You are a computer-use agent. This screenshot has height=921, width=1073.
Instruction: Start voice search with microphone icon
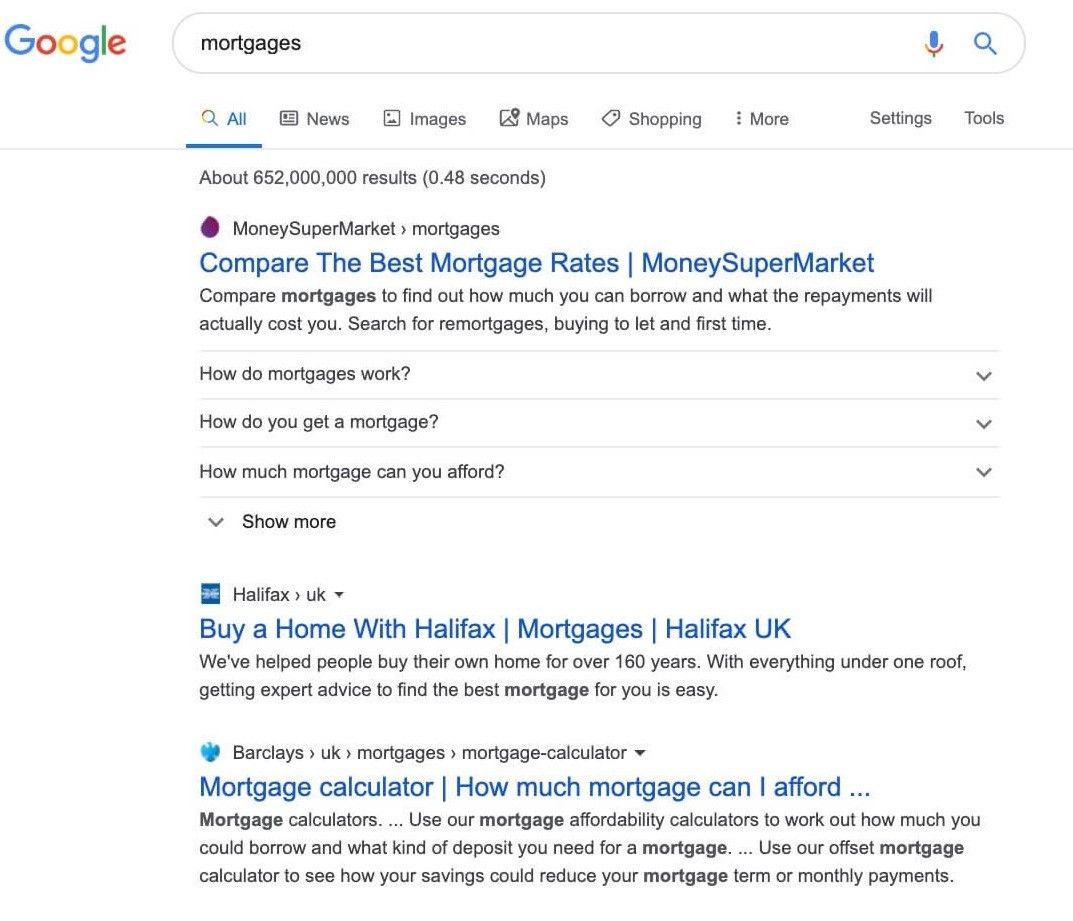933,43
